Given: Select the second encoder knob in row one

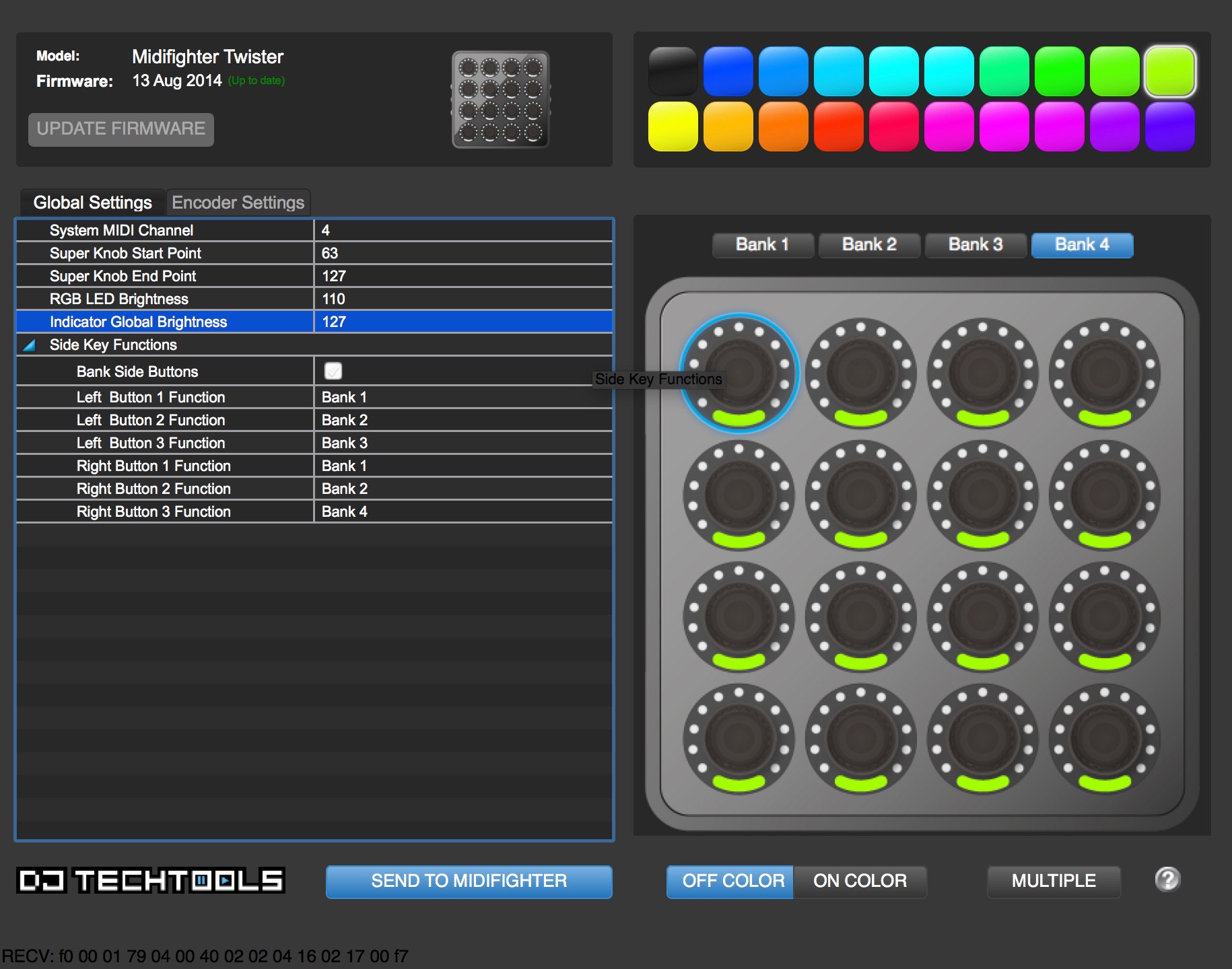Looking at the screenshot, I should coord(861,373).
